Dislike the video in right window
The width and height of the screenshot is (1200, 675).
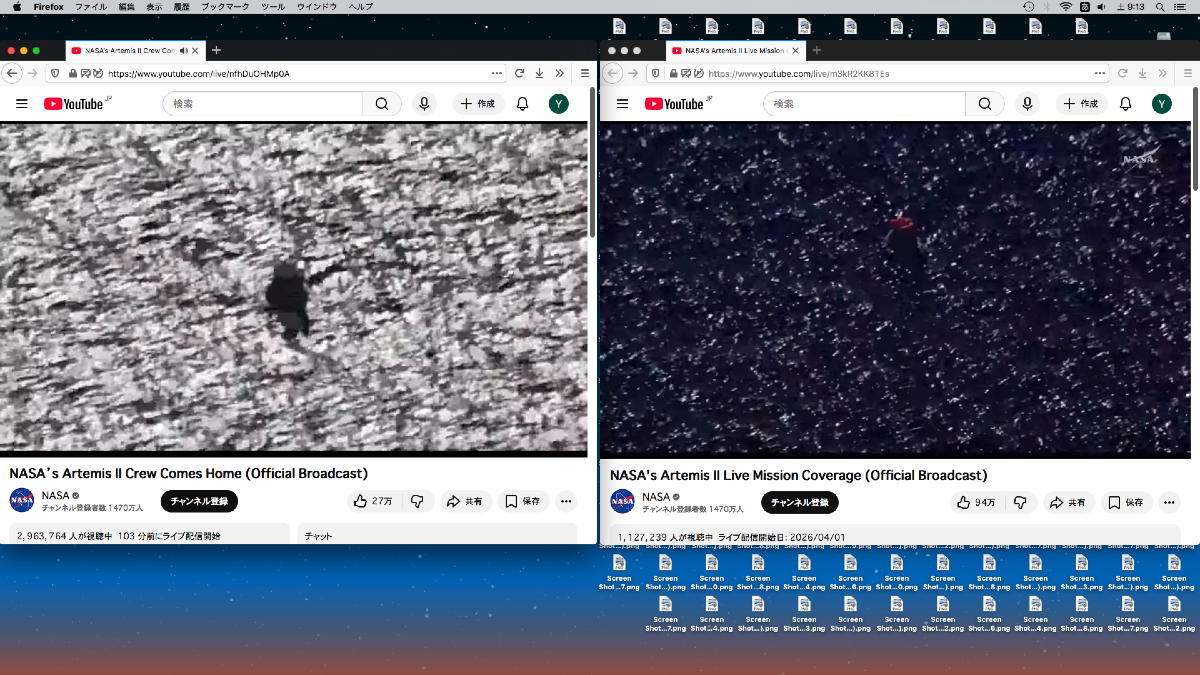[1020, 502]
